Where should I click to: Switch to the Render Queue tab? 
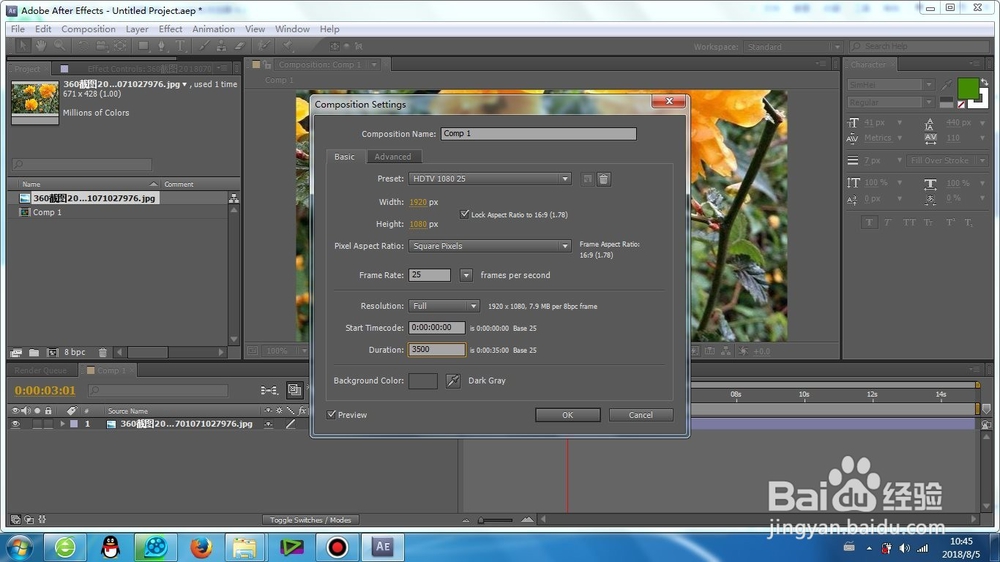pyautogui.click(x=40, y=371)
